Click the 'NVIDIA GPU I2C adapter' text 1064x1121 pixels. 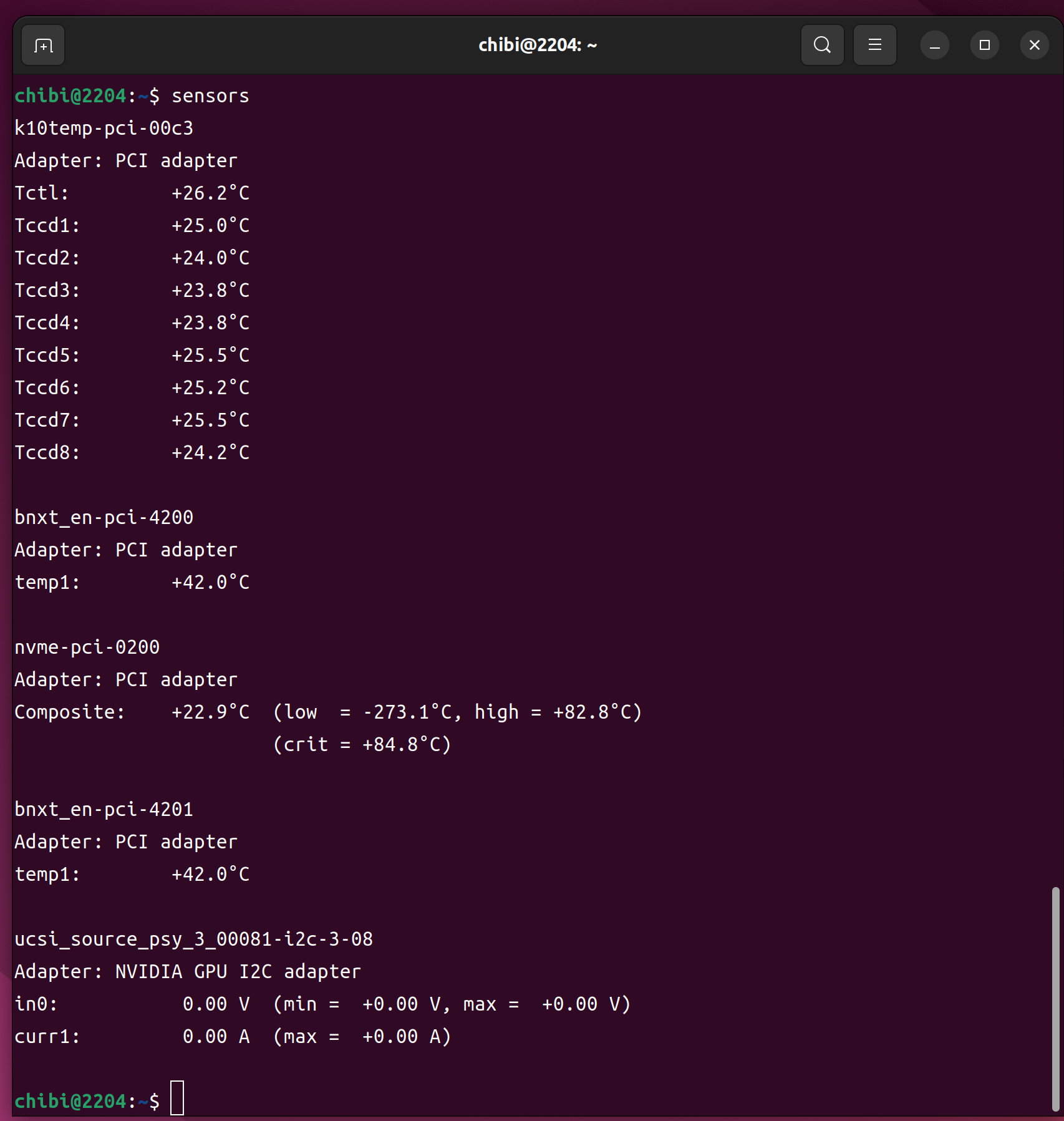(x=238, y=972)
